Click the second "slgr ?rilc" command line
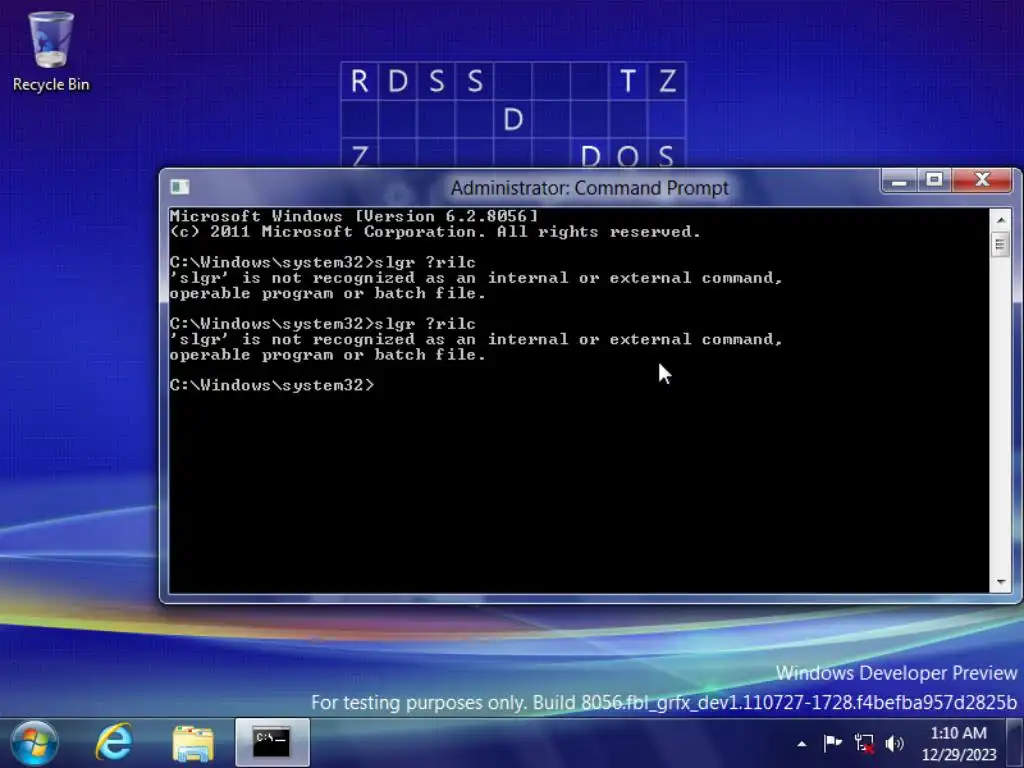Viewport: 1024px width, 768px height. pos(323,324)
